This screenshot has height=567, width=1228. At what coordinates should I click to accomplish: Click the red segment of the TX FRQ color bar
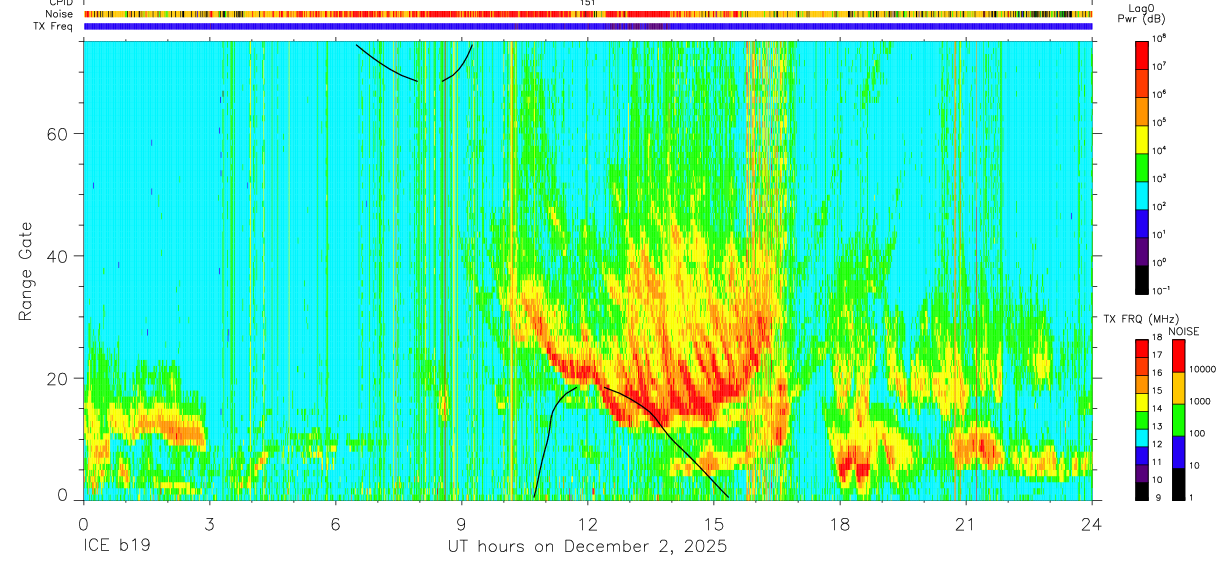1142,348
